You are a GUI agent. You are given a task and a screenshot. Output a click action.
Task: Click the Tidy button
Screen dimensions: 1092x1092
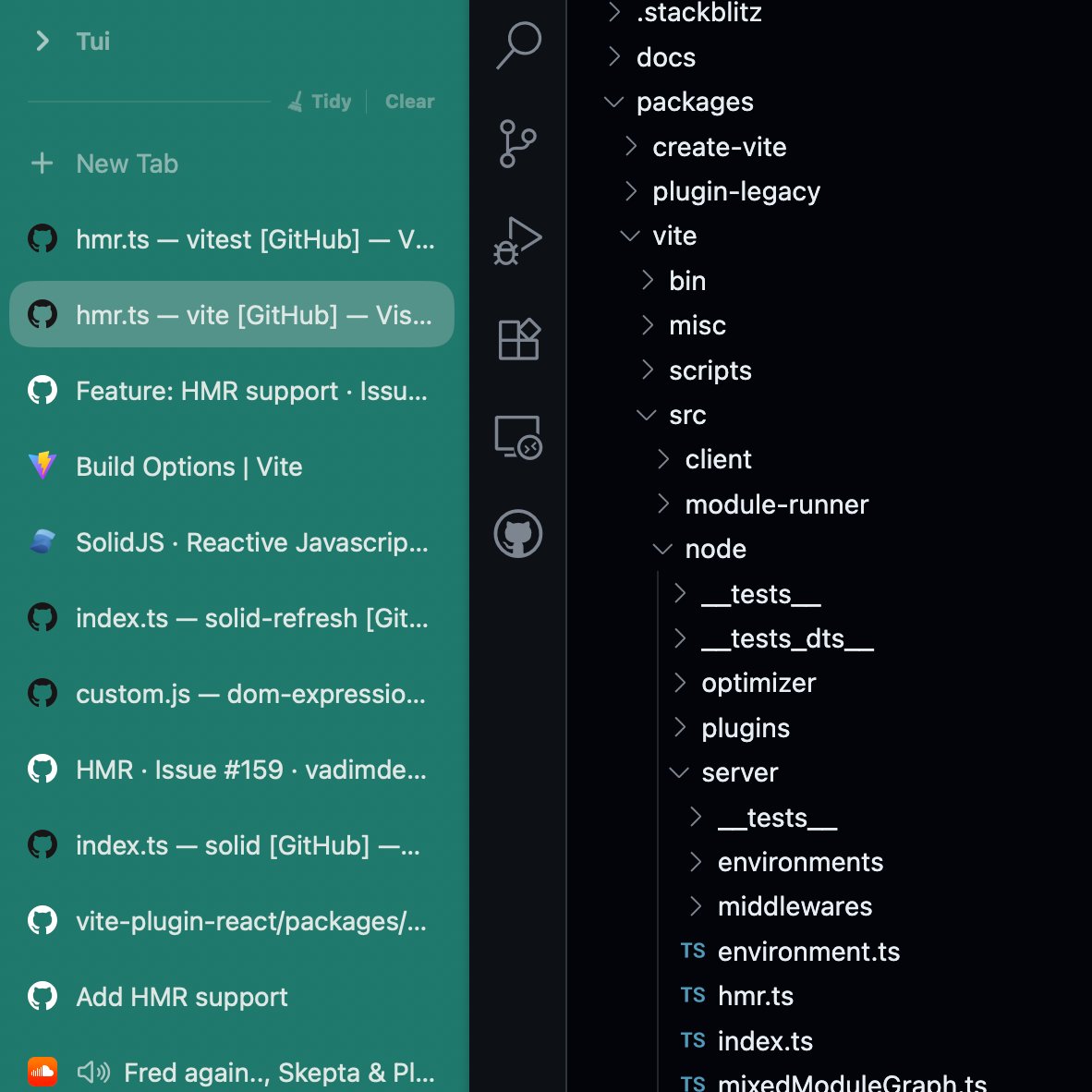coord(320,102)
